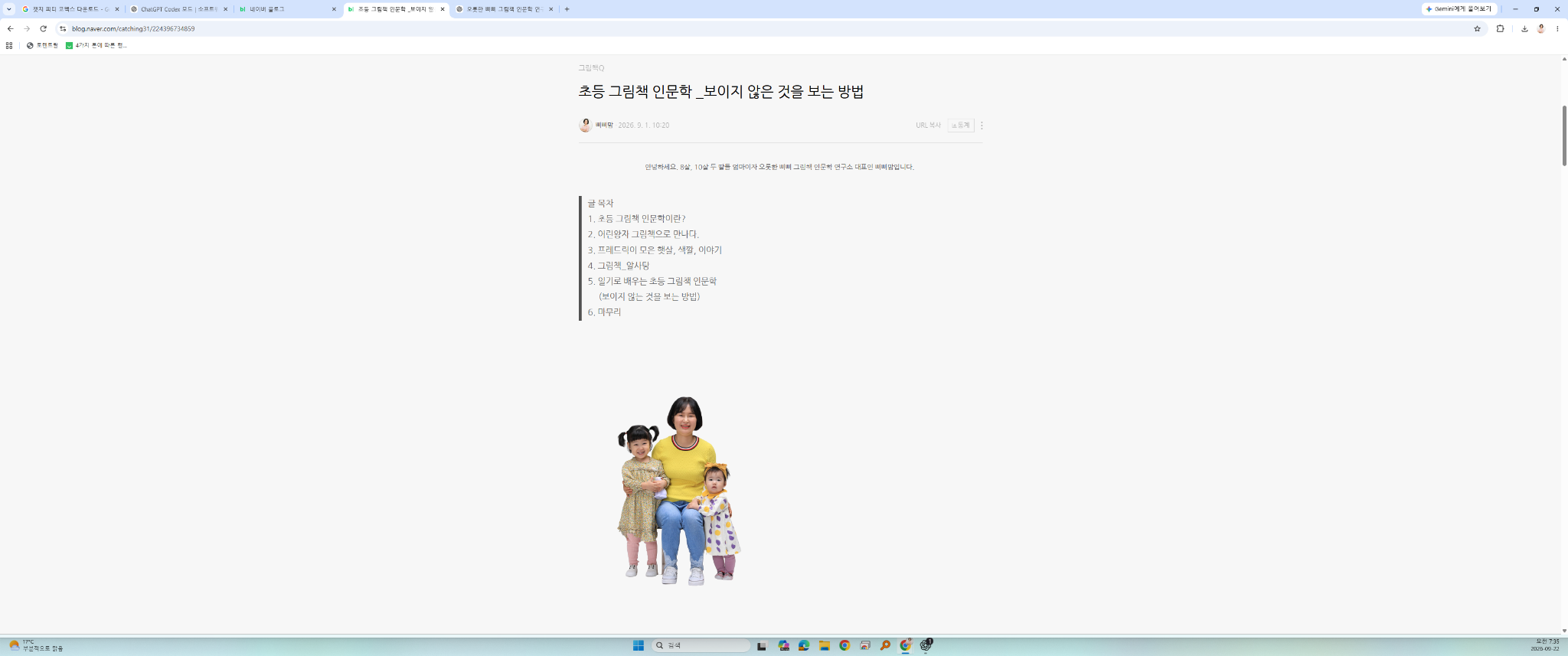
Task: Click the family photo in the post
Action: click(x=679, y=491)
